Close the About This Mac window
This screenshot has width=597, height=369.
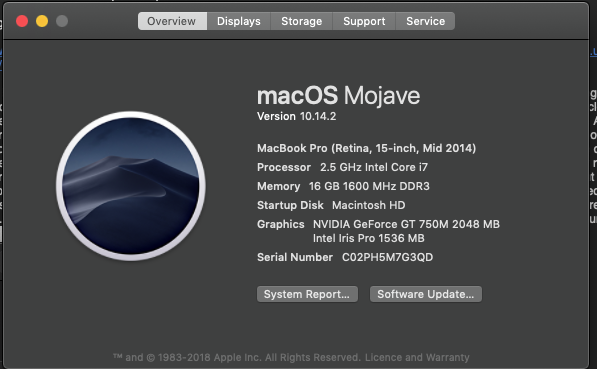pyautogui.click(x=22, y=21)
